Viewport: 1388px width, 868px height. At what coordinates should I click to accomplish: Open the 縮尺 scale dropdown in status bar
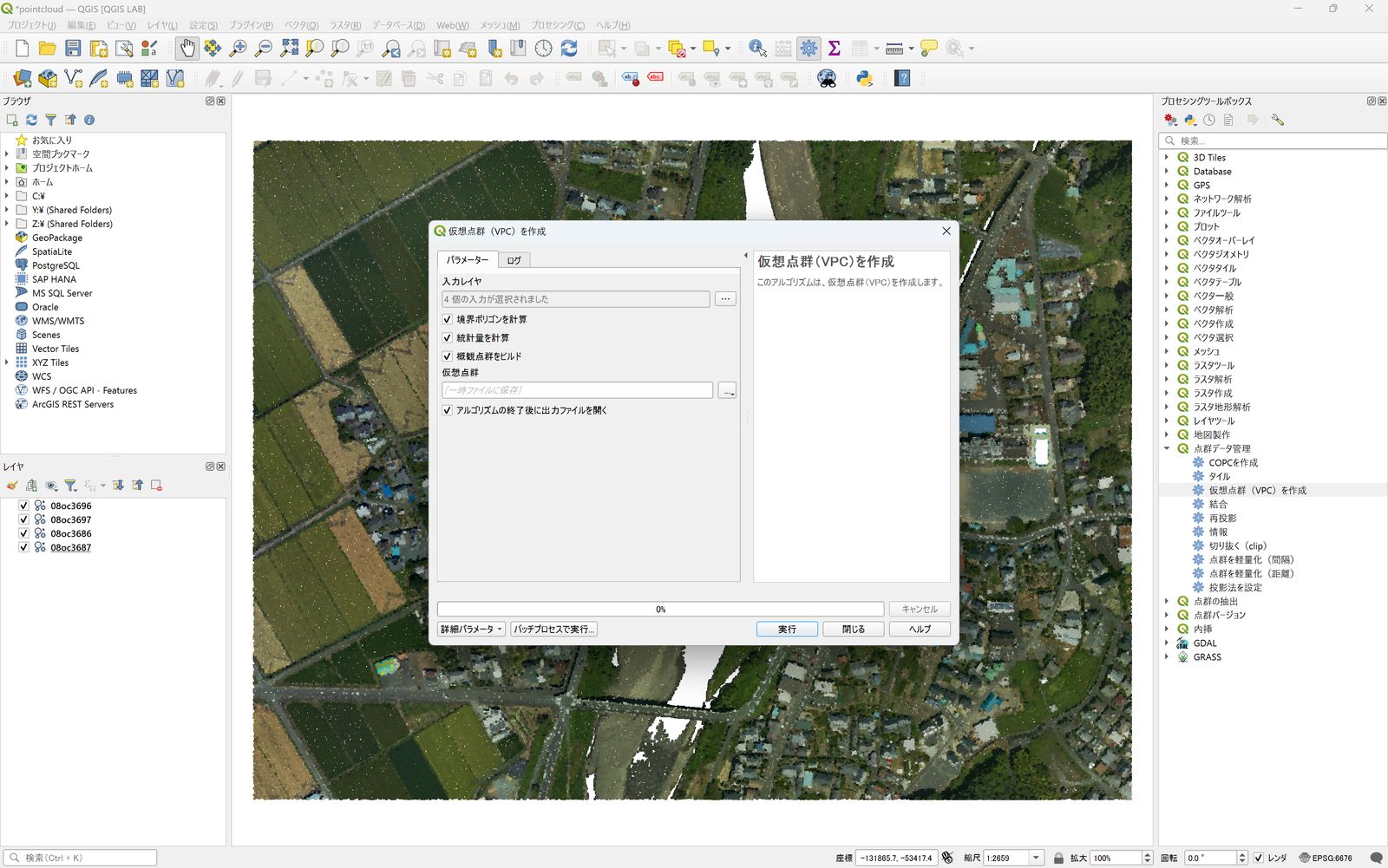click(x=1037, y=858)
